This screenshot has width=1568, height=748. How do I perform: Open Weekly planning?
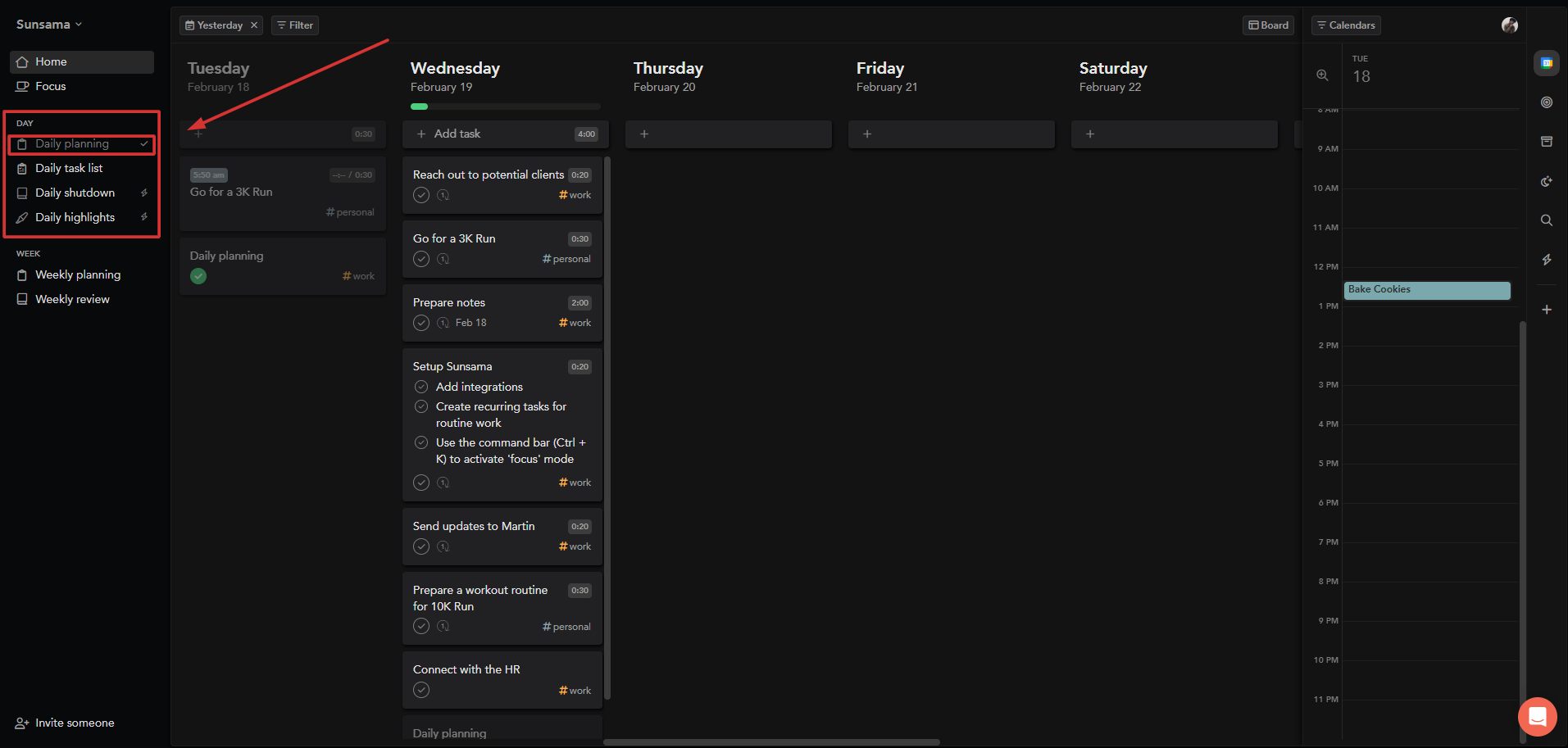click(x=82, y=274)
